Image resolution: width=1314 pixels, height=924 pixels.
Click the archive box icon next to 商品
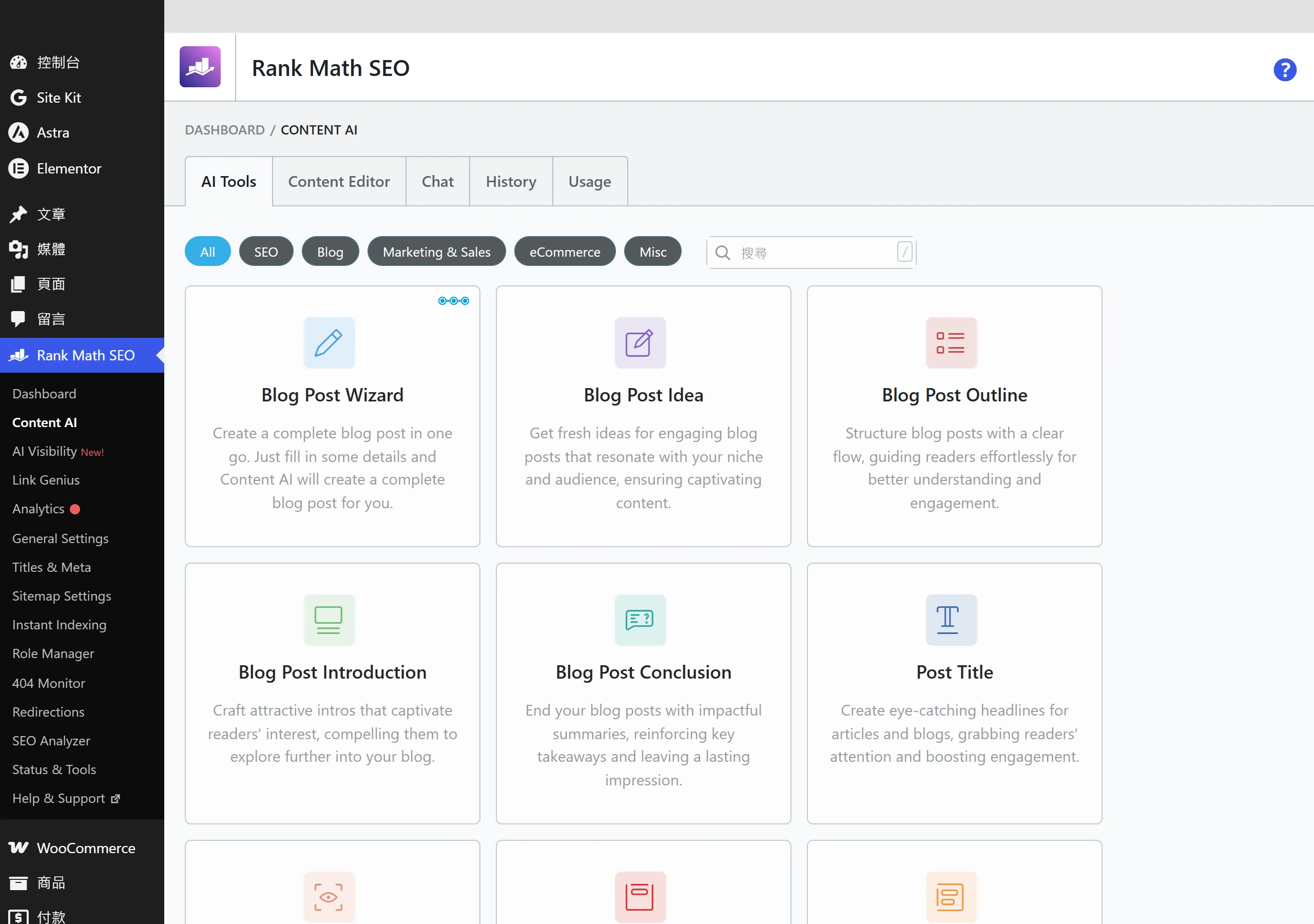18,883
